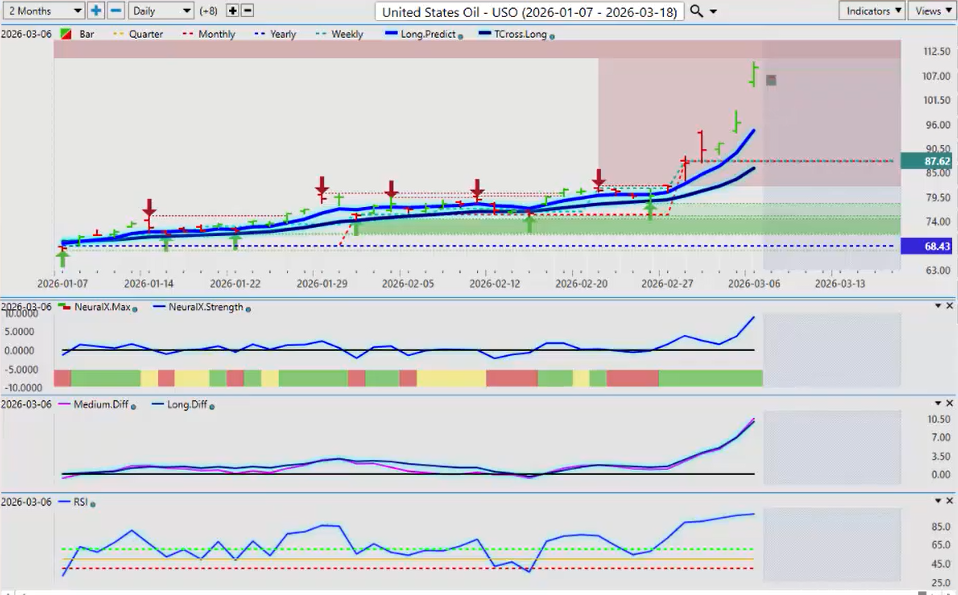Open the 2 Months time range dropdown
Image resolution: width=958 pixels, height=595 pixels.
pyautogui.click(x=43, y=10)
